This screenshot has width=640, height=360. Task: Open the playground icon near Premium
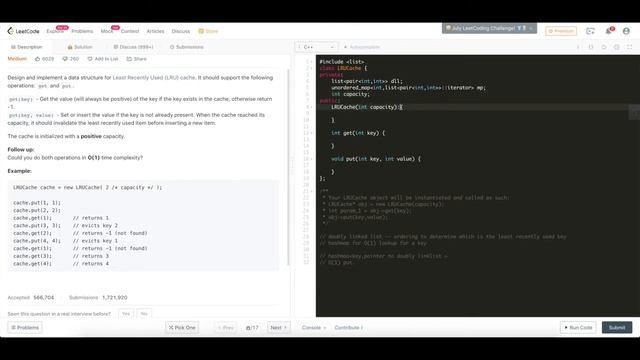(590, 31)
